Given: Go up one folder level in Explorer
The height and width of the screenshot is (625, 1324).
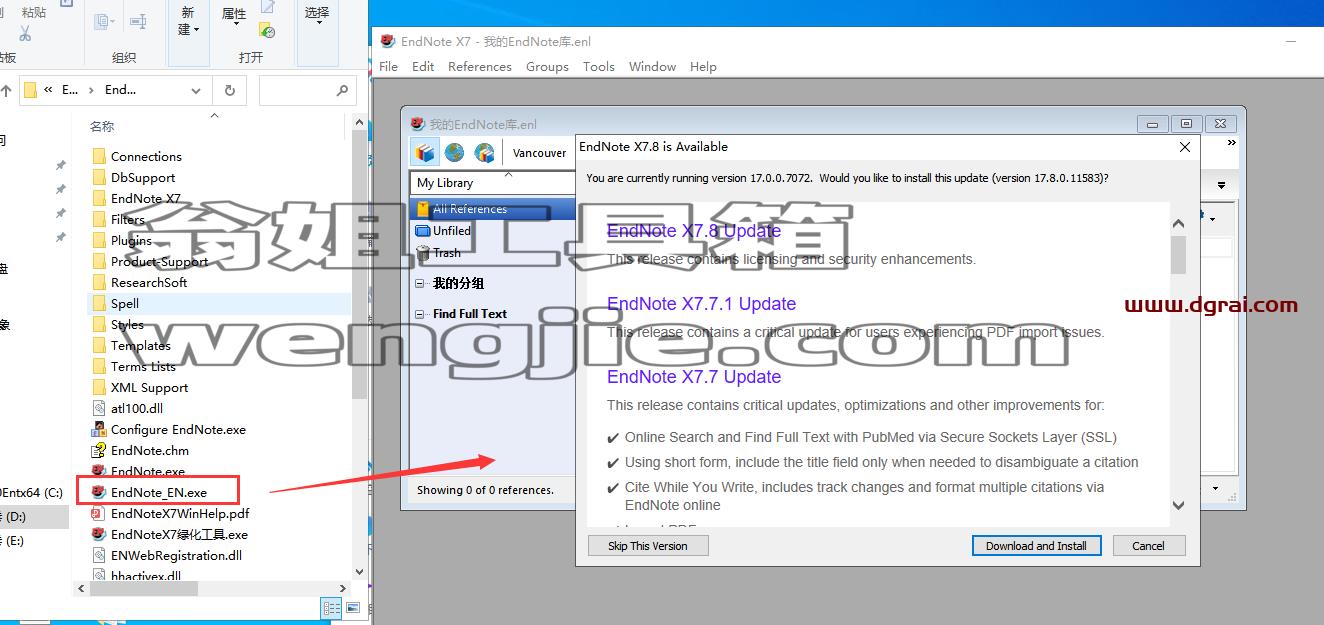Looking at the screenshot, I should 6,90.
